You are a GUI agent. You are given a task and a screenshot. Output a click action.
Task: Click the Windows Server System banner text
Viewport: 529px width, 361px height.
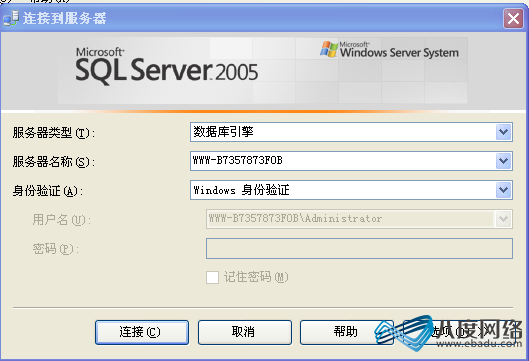click(399, 50)
